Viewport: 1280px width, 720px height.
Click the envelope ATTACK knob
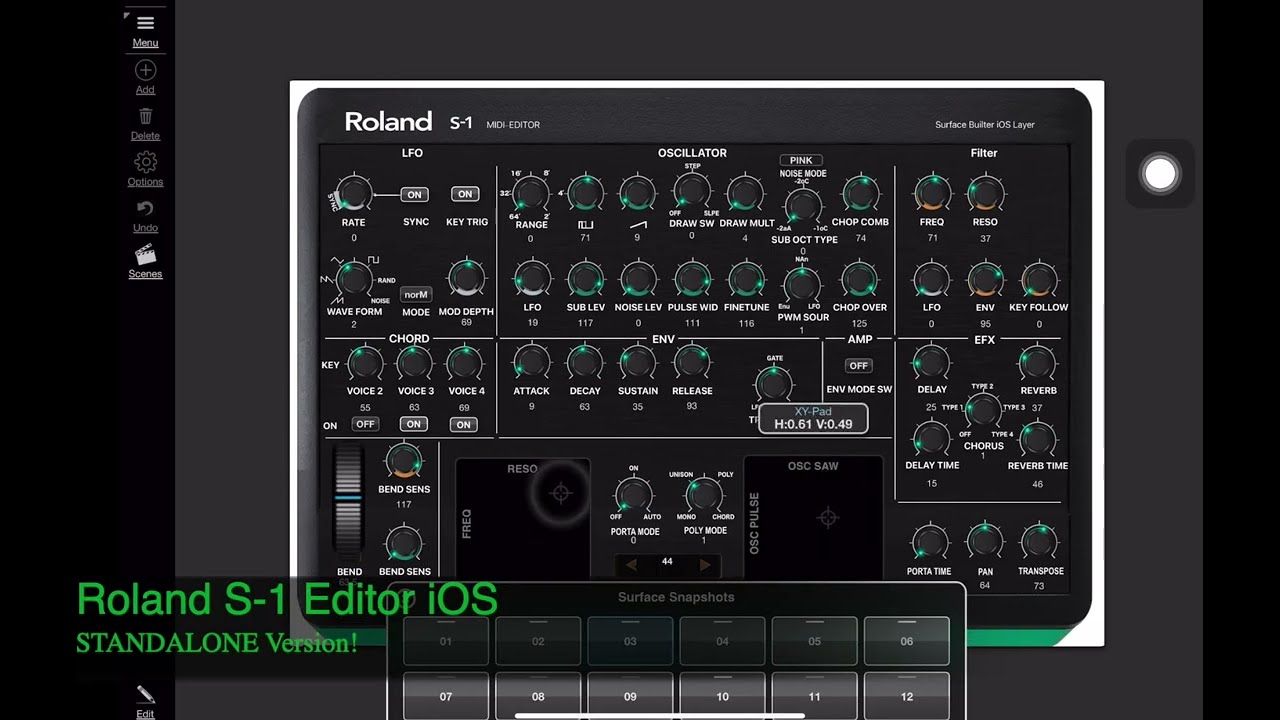click(x=531, y=362)
